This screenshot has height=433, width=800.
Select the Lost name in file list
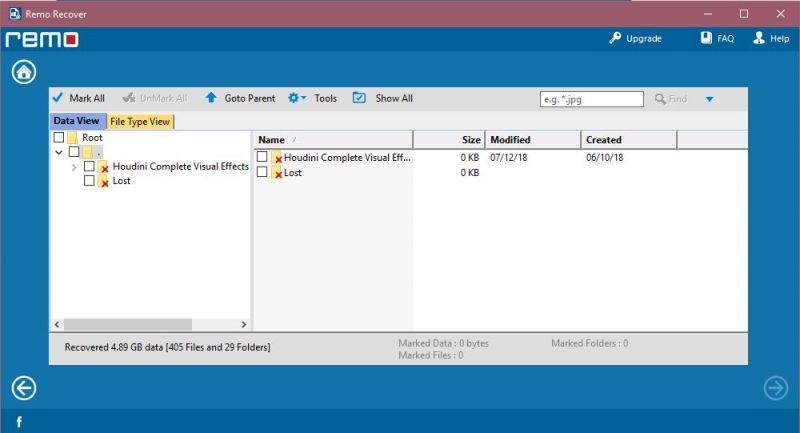pos(292,173)
